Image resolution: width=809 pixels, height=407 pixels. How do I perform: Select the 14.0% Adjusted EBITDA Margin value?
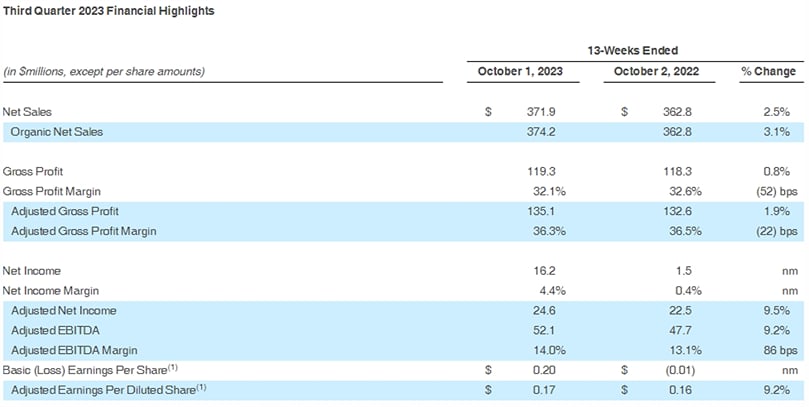[x=549, y=351]
